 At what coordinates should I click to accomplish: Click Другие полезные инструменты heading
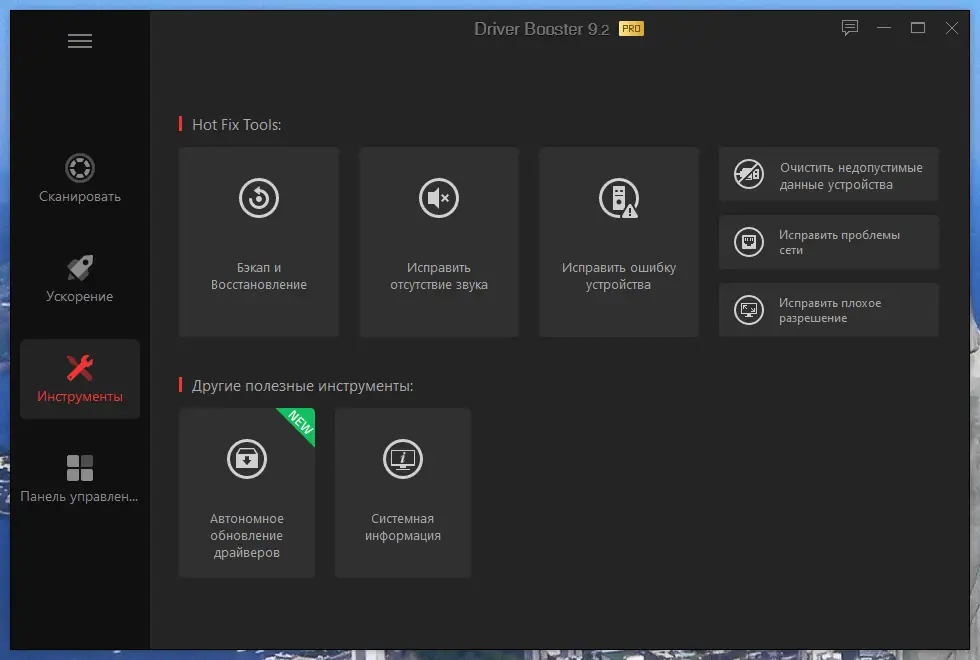(302, 386)
